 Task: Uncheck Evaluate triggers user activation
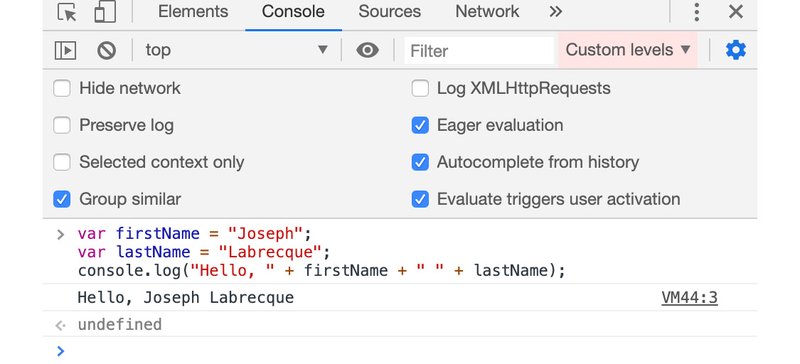tap(420, 199)
